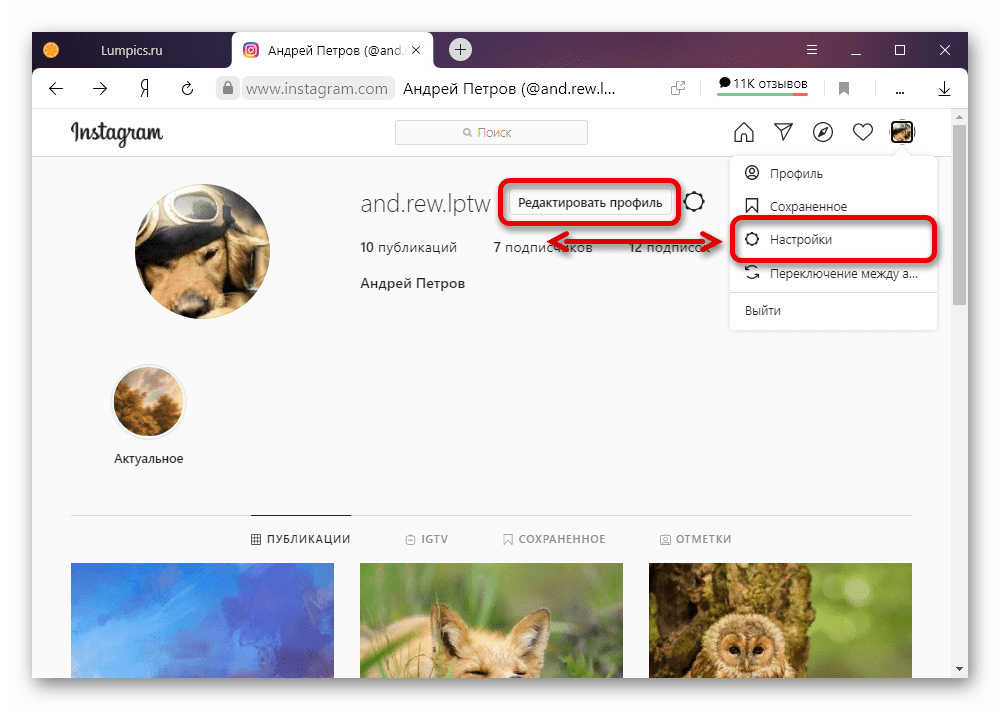Reload the page in browser toolbar
The width and height of the screenshot is (1000, 710).
(x=187, y=89)
